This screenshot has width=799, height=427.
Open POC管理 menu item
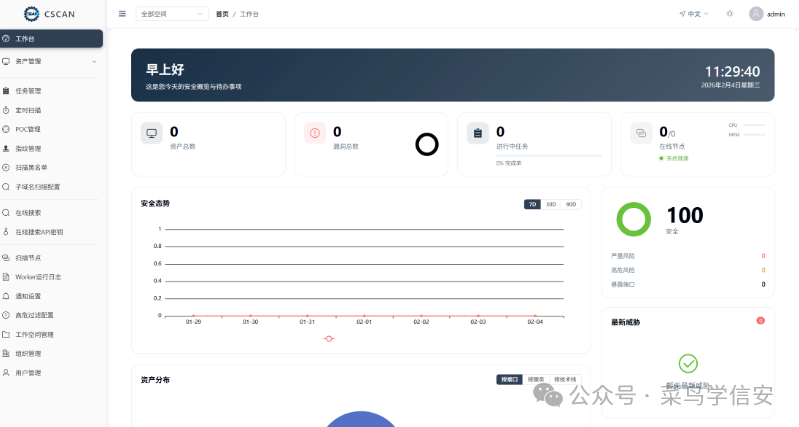tap(51, 129)
